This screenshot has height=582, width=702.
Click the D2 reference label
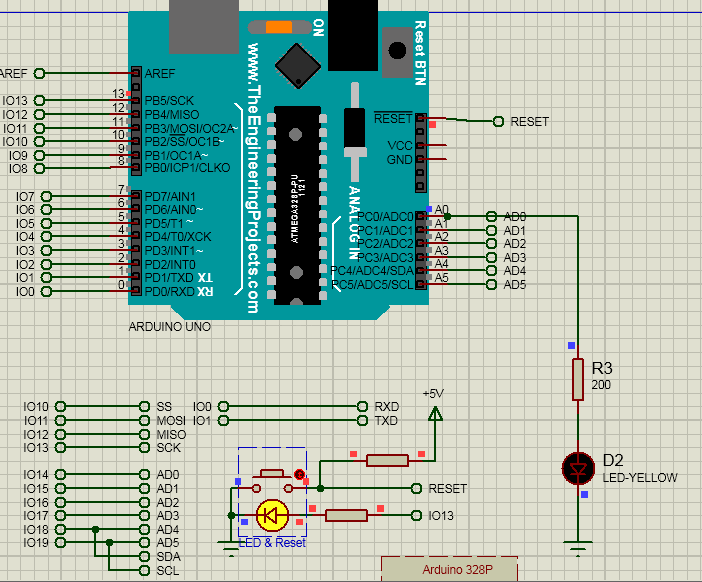pyautogui.click(x=613, y=460)
